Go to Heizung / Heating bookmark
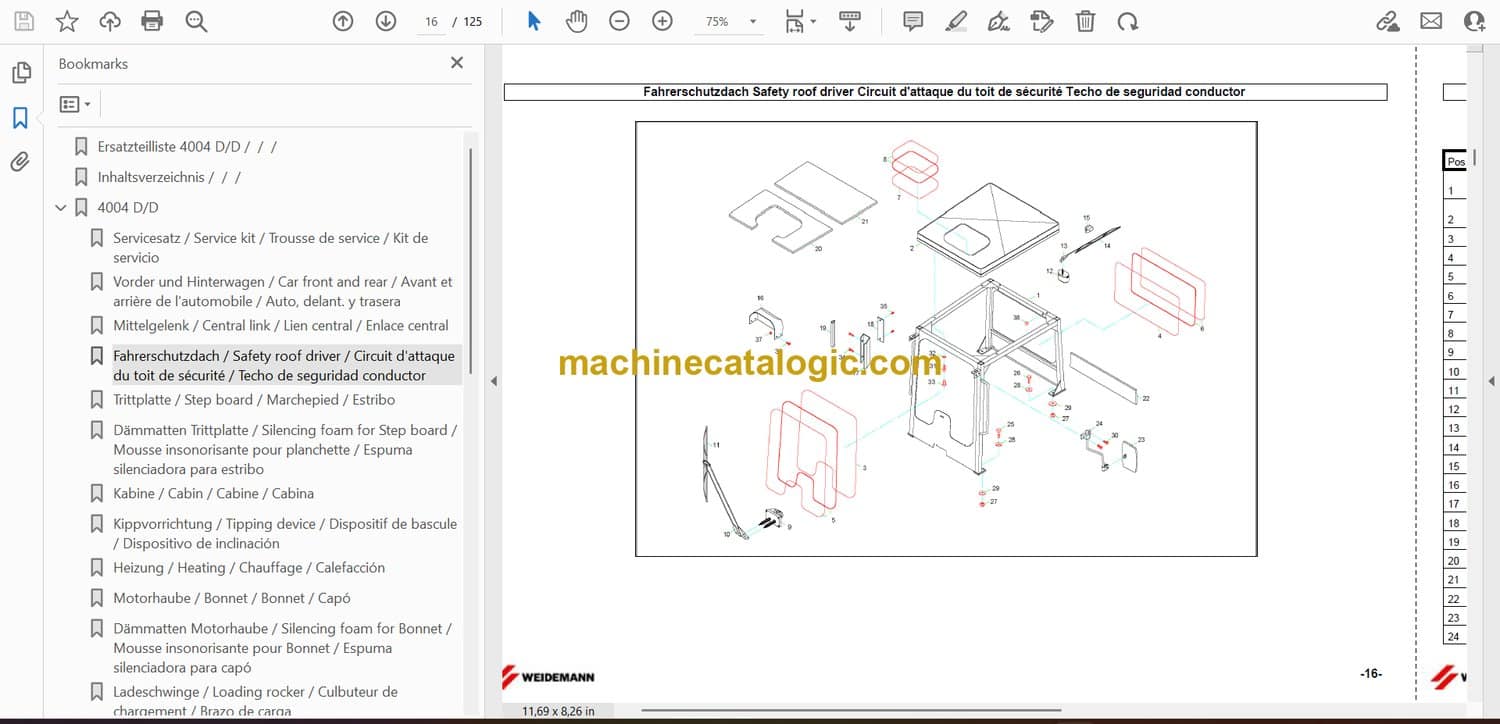 [x=249, y=568]
